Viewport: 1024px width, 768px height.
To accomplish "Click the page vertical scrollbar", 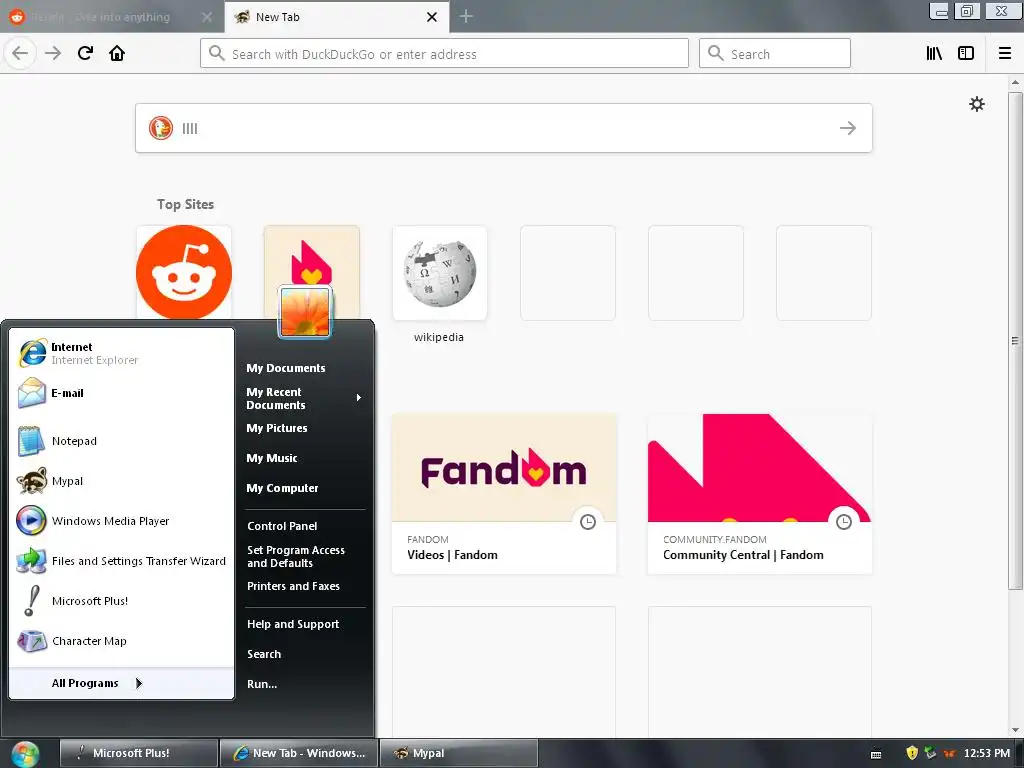I will [1015, 340].
